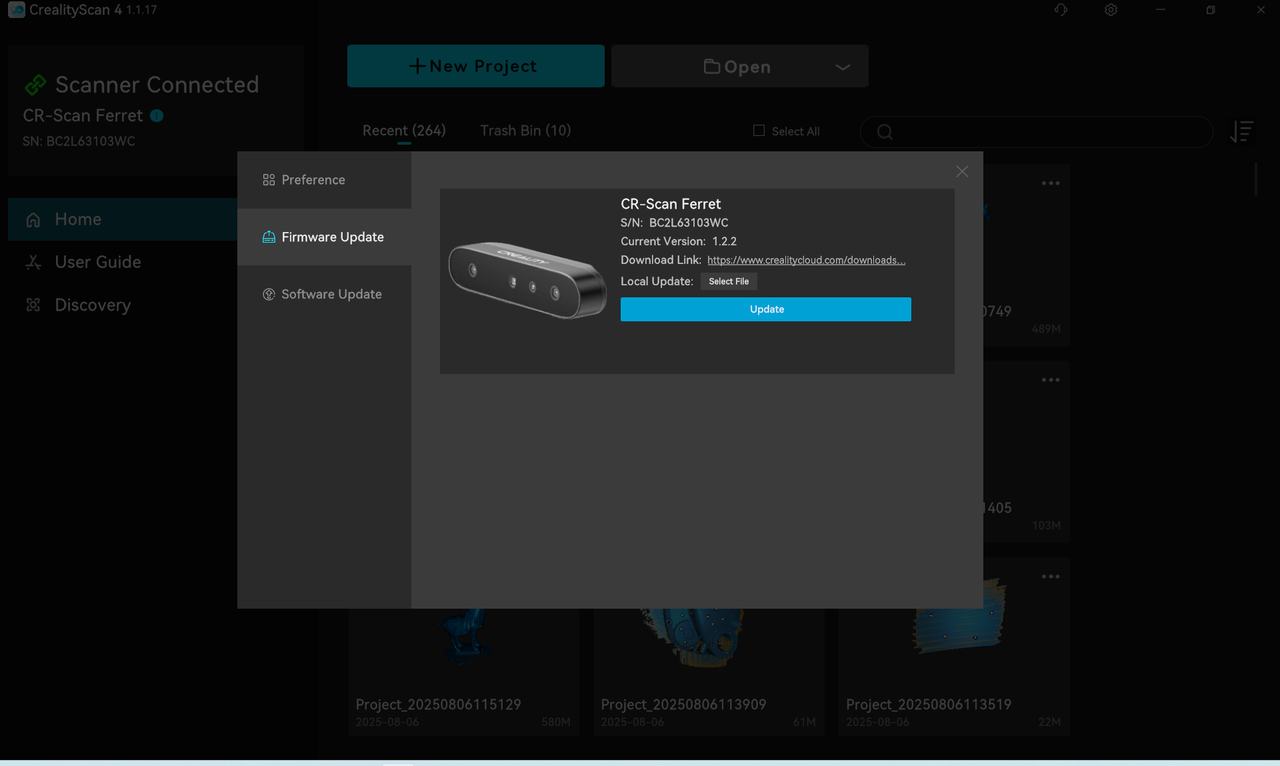The width and height of the screenshot is (1280, 766).
Task: Open settings via the gear icon
Action: tap(1111, 10)
